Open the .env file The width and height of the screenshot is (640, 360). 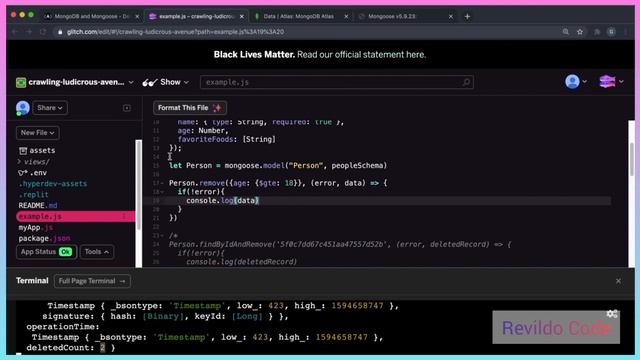point(33,173)
